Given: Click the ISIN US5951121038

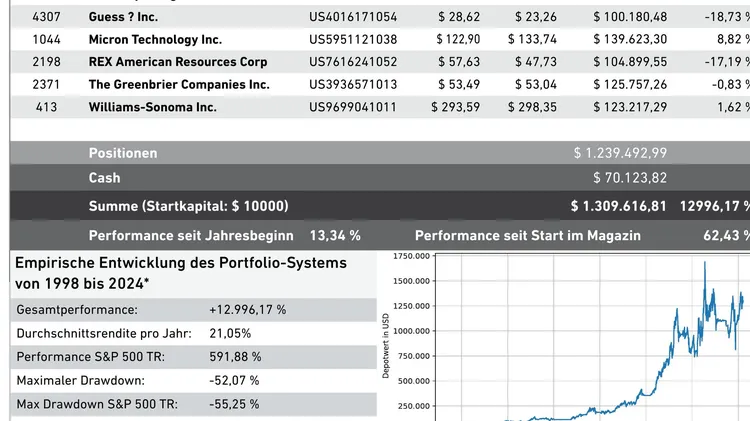Looking at the screenshot, I should point(353,39).
